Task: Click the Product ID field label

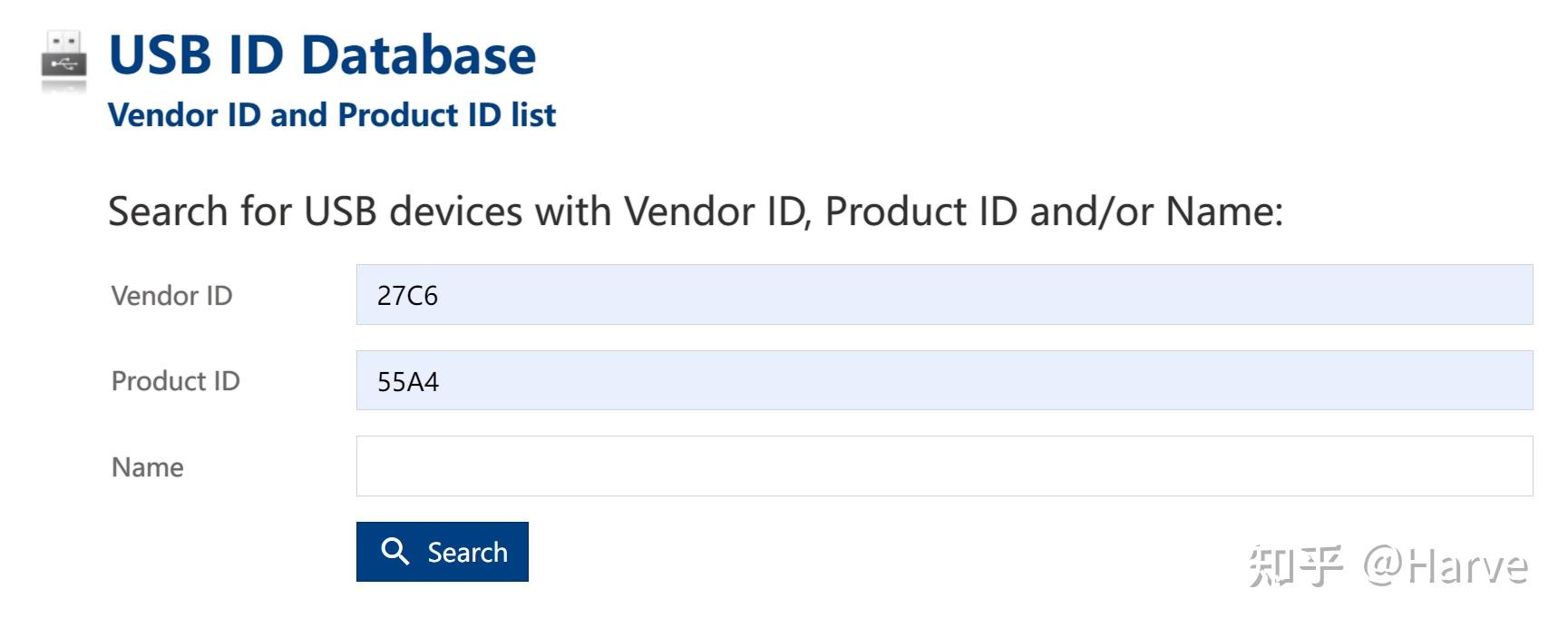Action: pyautogui.click(x=175, y=381)
